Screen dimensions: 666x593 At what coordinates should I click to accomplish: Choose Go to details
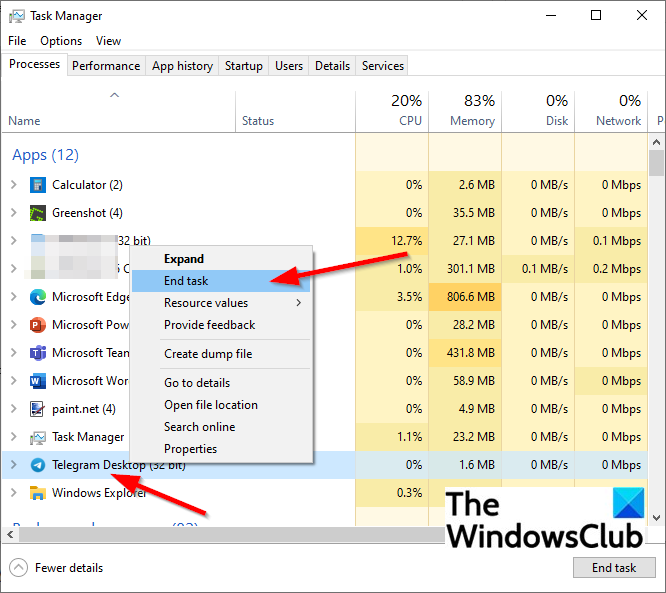click(x=221, y=383)
